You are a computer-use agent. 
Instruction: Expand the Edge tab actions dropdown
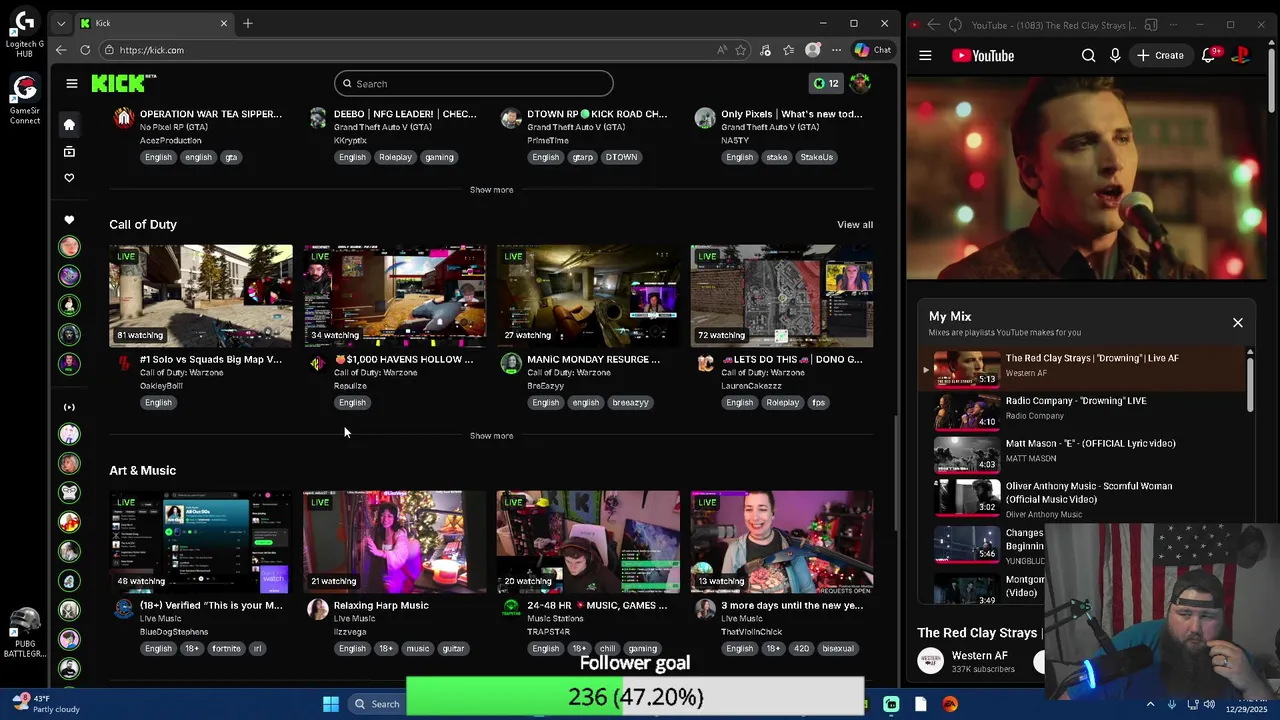pyautogui.click(x=61, y=23)
